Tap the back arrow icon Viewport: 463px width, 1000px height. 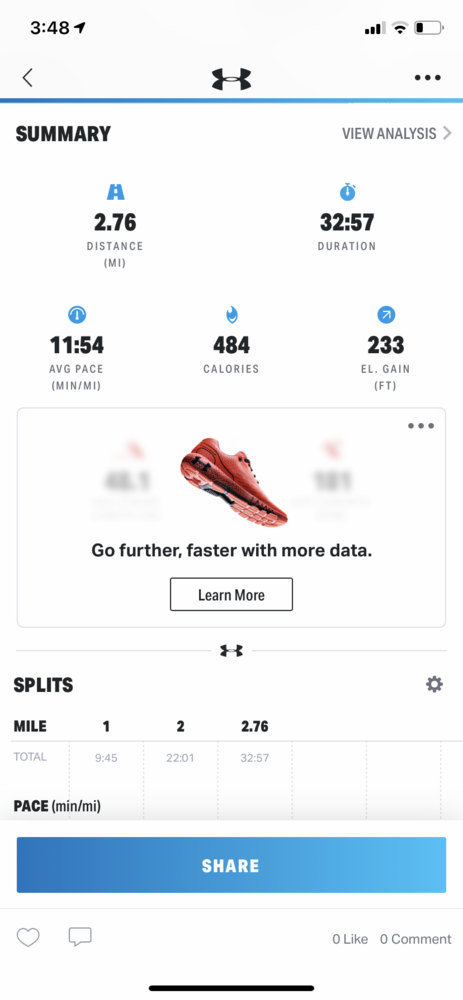tap(27, 78)
